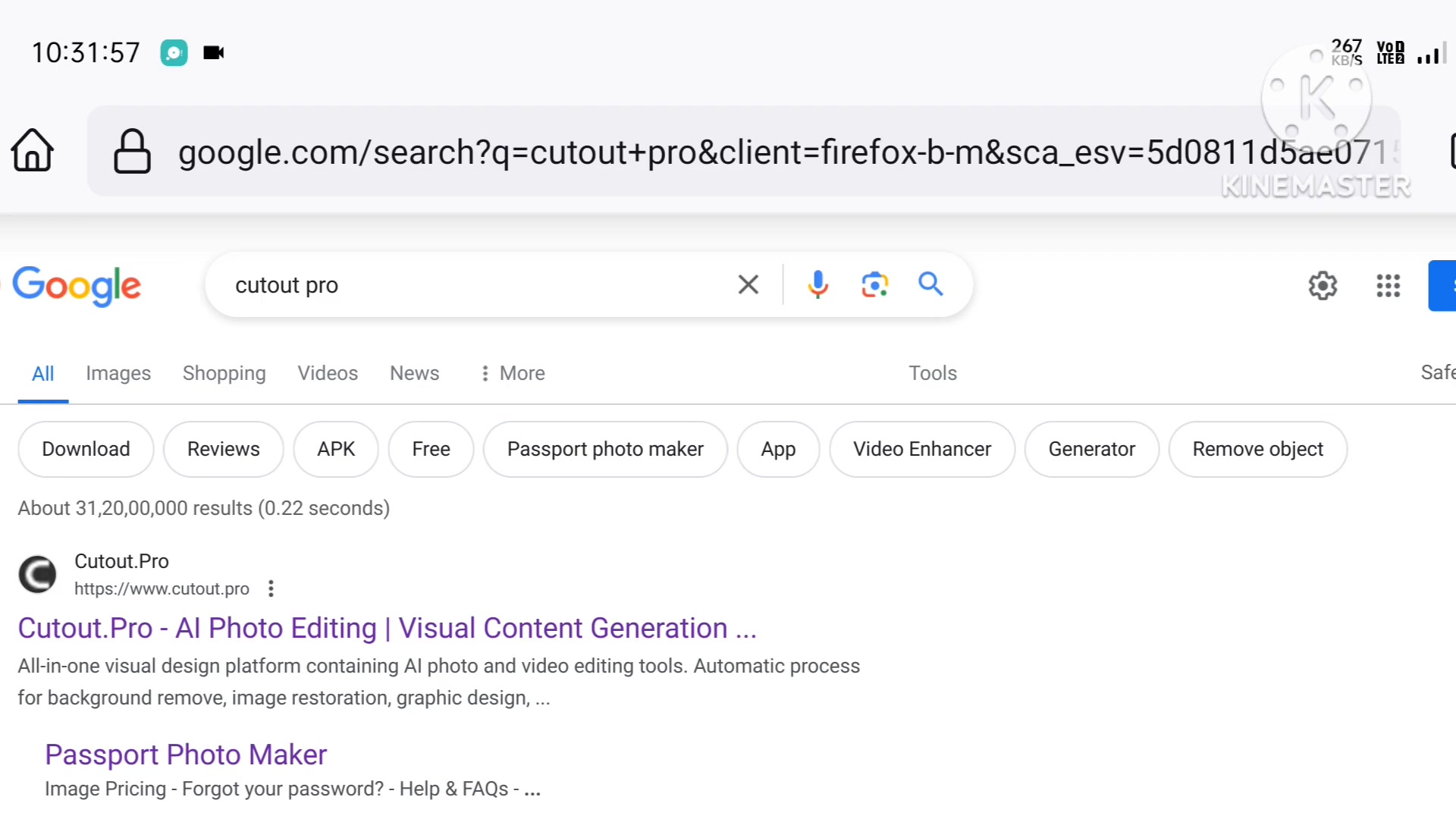Filter by the Download chip

[86, 449]
